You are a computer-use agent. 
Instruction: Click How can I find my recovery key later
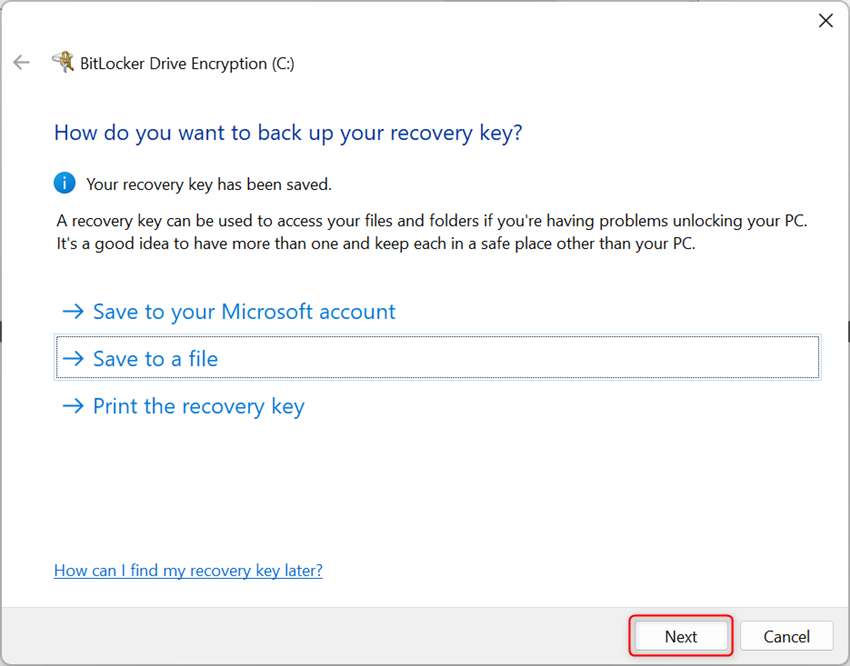point(188,570)
